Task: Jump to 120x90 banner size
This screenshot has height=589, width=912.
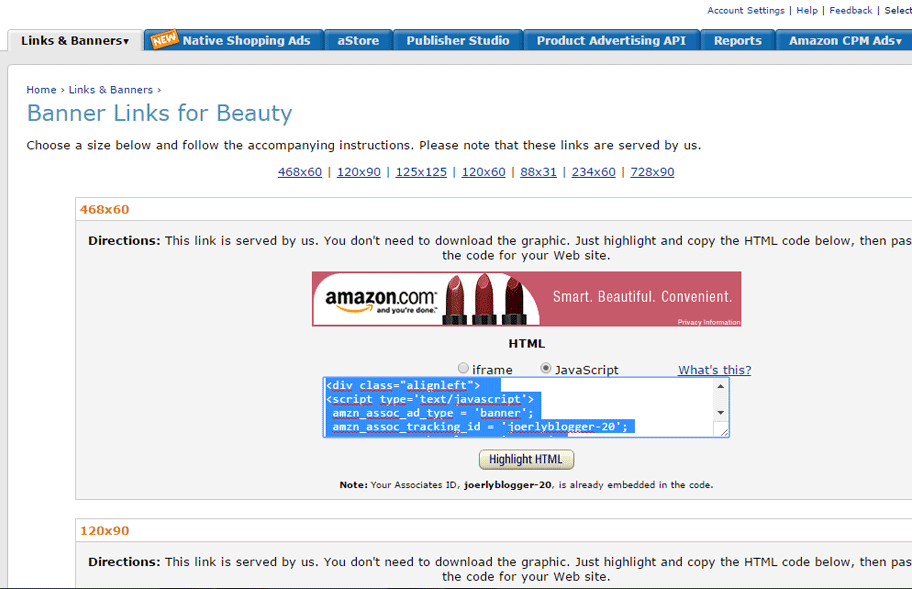Action: click(359, 172)
